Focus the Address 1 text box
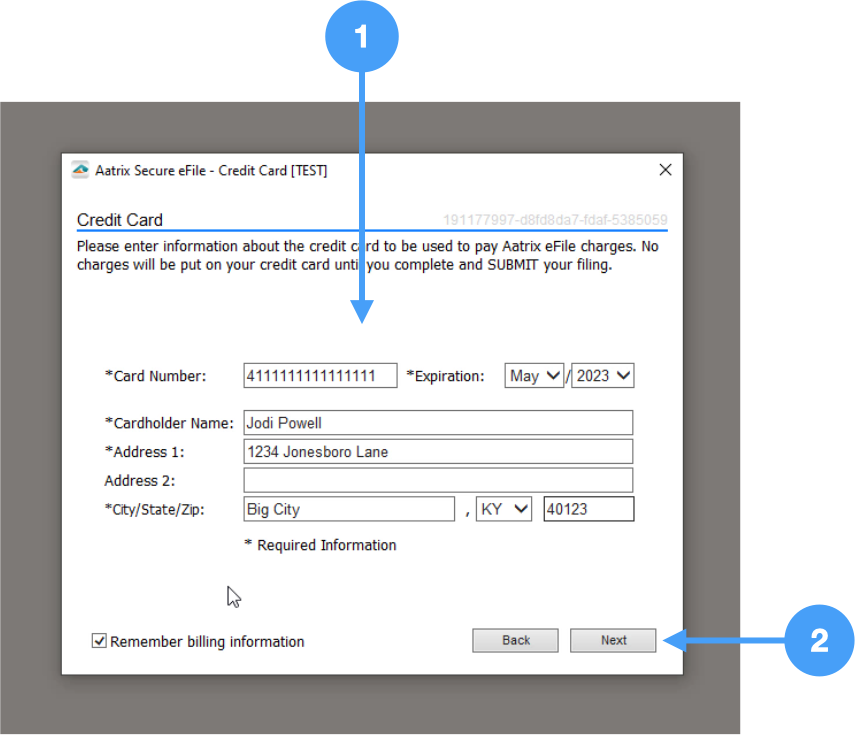The image size is (855, 735). coord(438,452)
